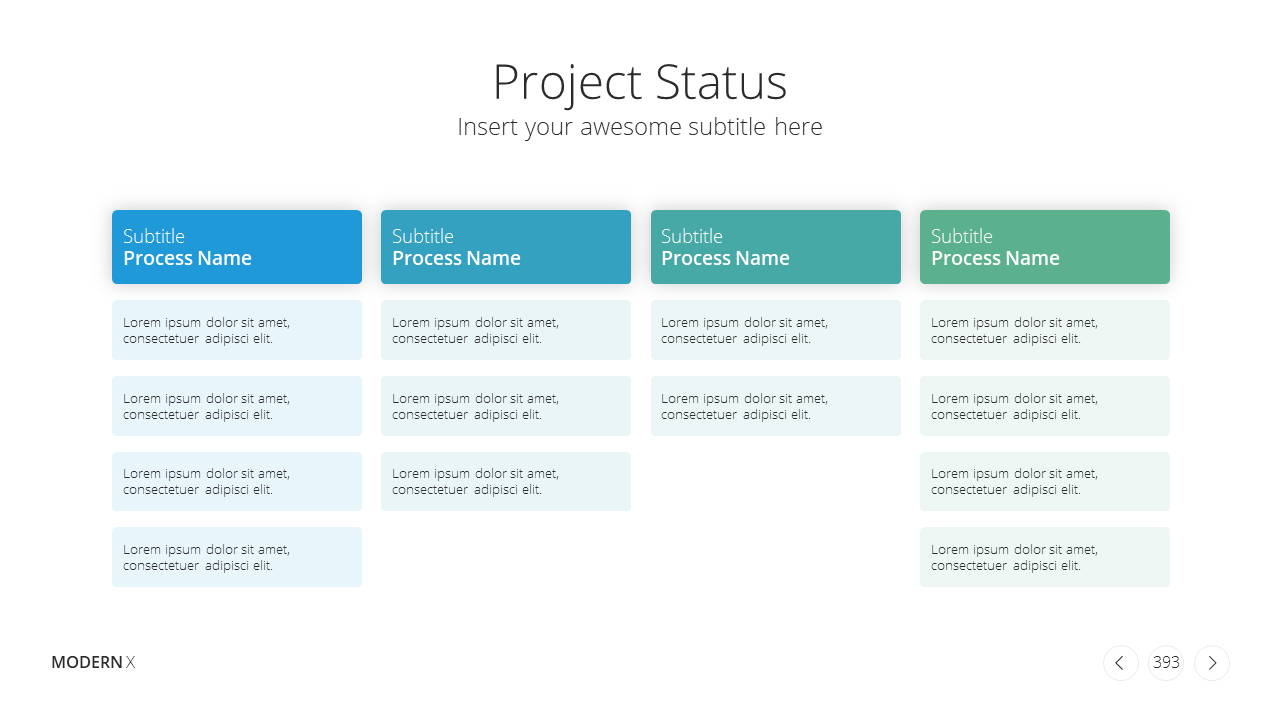The width and height of the screenshot is (1280, 720).
Task: Go to the next slide arrow
Action: click(x=1212, y=663)
